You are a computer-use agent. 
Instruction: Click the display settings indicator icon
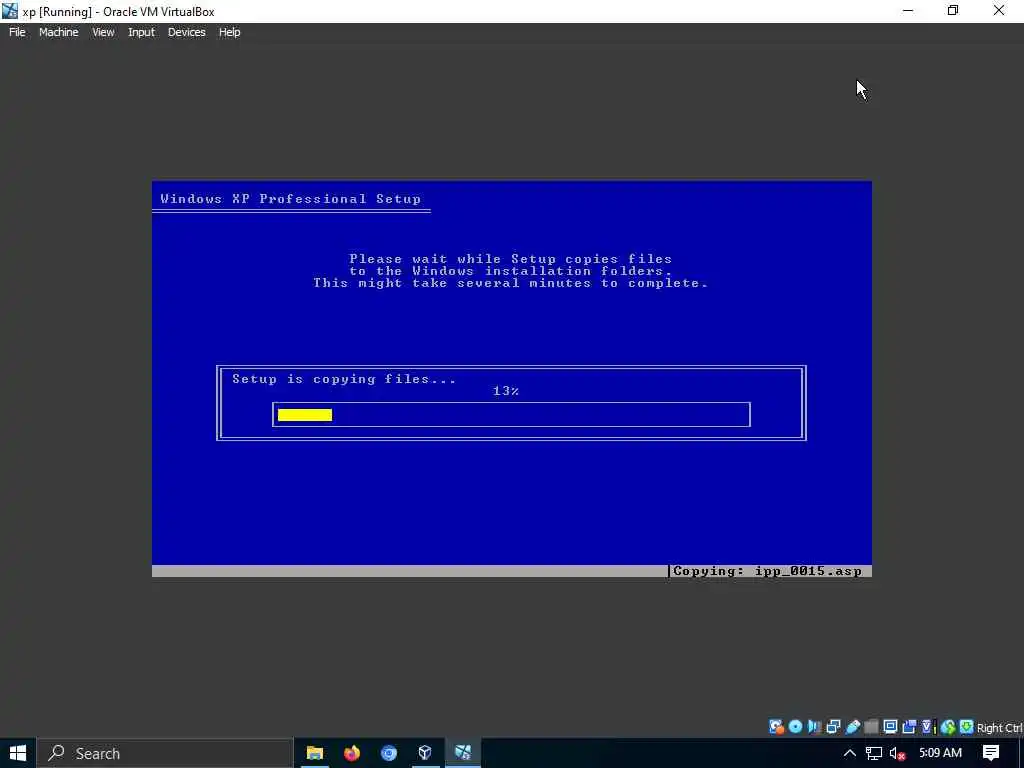tap(890, 727)
